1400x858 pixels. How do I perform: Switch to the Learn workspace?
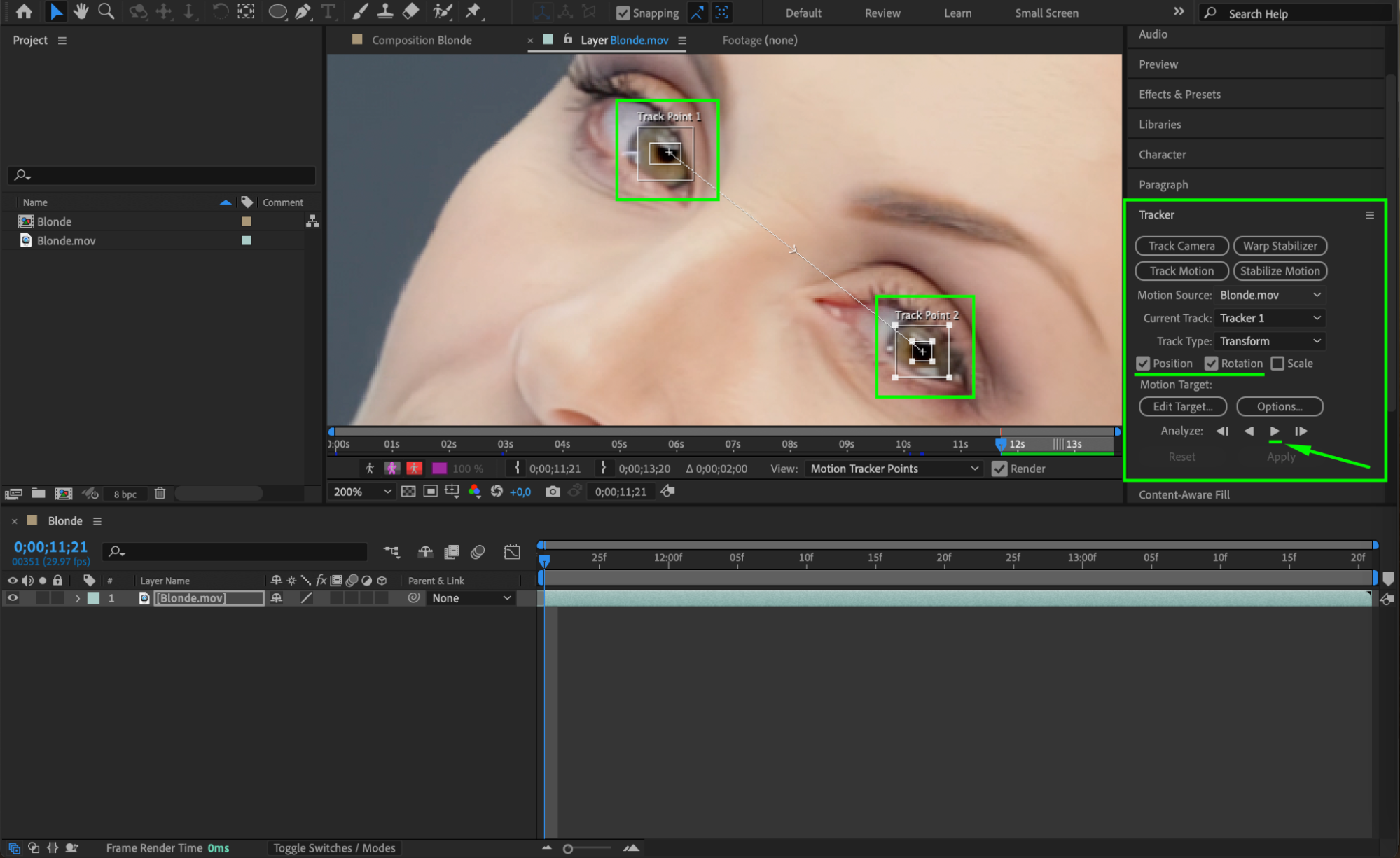(957, 13)
